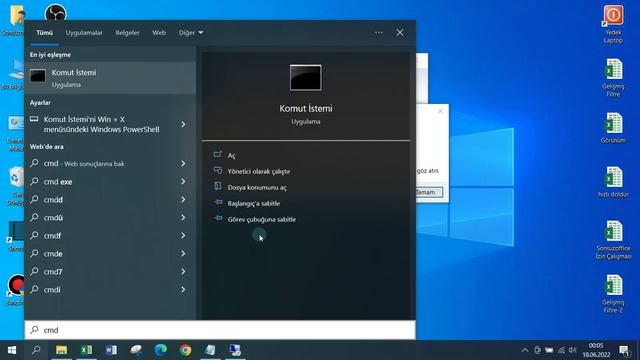The image size is (640, 360).
Task: Pin via Başlangıç'a sabitle
Action: click(x=253, y=203)
